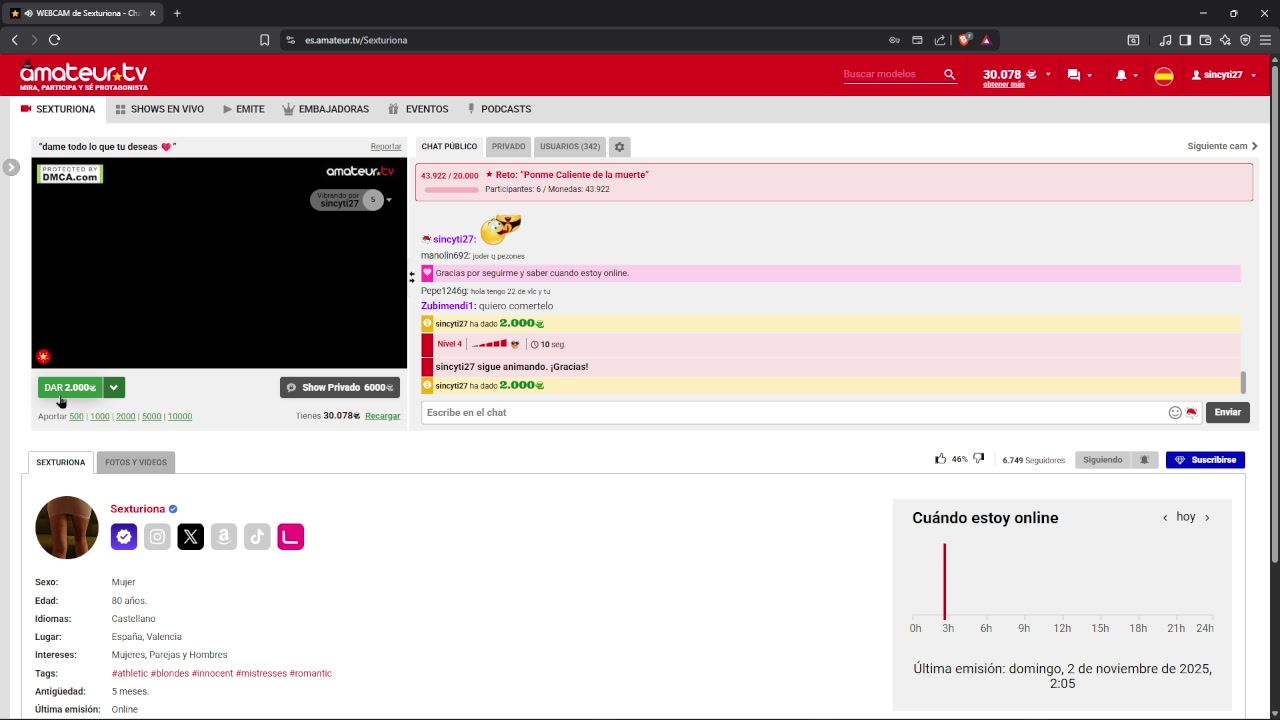Click the thumbs up like icon
1280x720 pixels.
pos(940,459)
